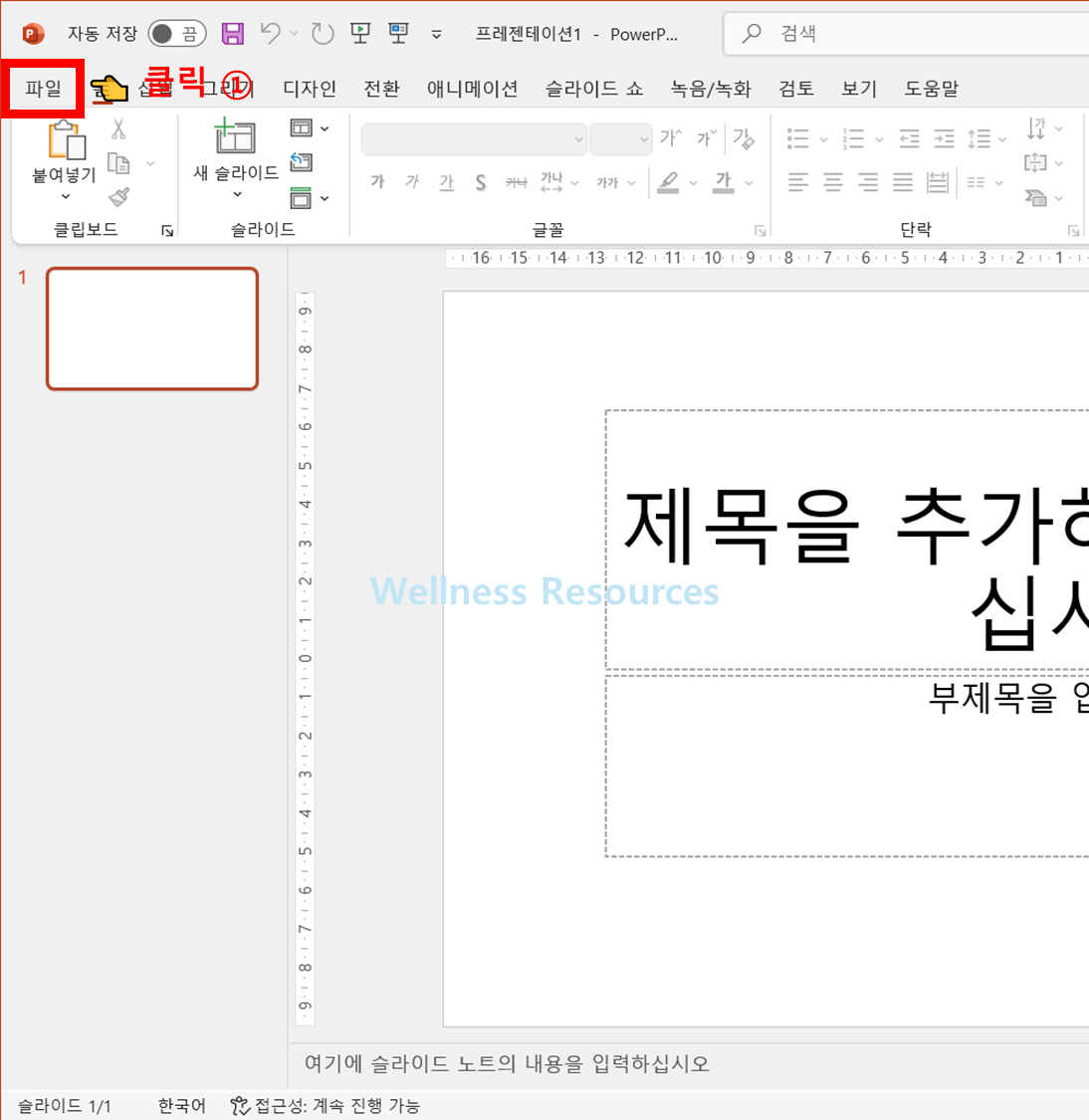Open the 도움말 (Help) tab
1089x1120 pixels.
point(931,89)
